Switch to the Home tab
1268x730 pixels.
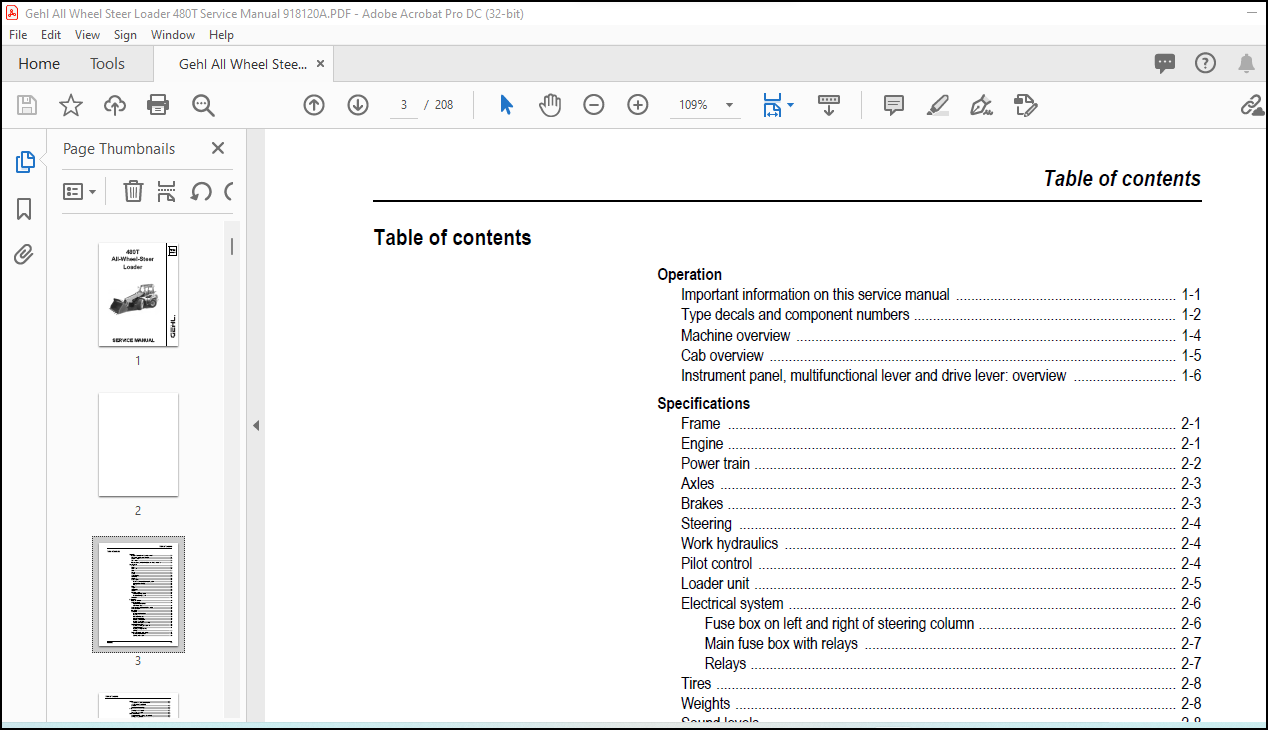(x=39, y=63)
